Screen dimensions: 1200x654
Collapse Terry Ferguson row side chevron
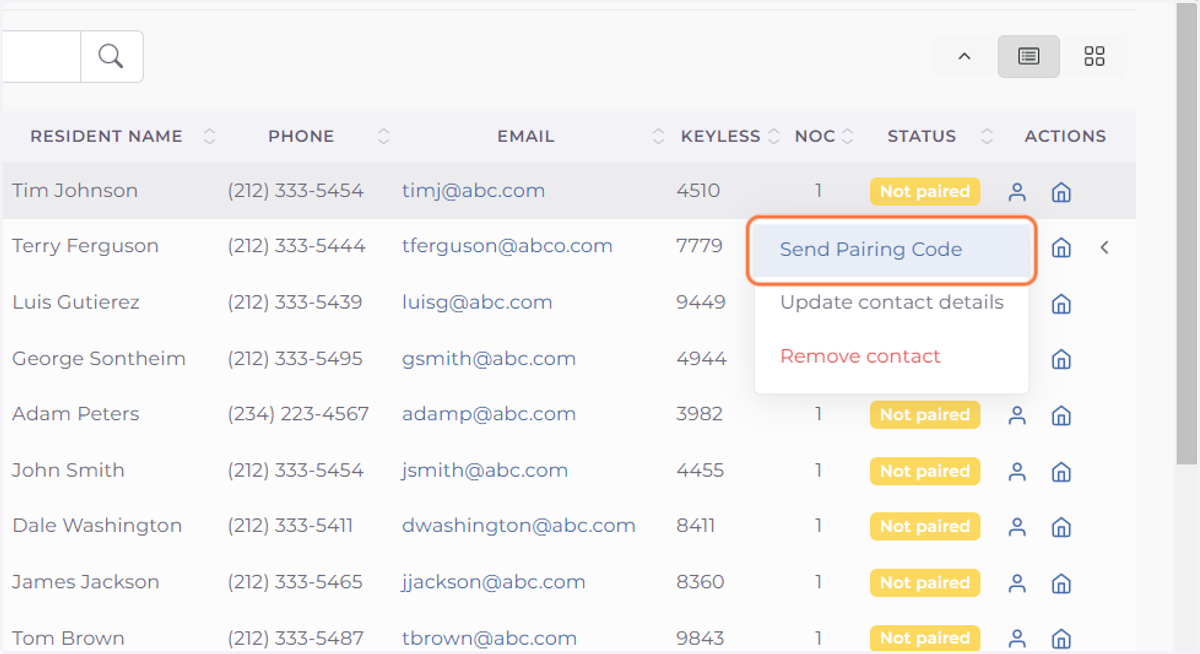pyautogui.click(x=1105, y=247)
